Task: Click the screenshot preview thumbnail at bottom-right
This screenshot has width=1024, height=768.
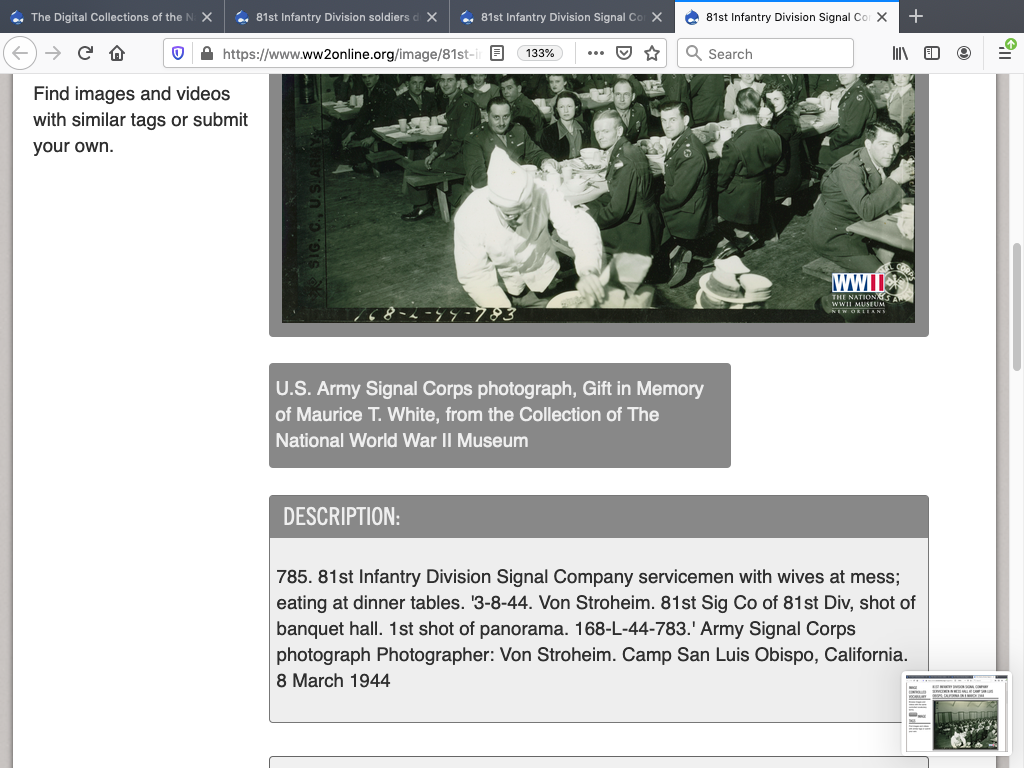Action: coord(957,712)
